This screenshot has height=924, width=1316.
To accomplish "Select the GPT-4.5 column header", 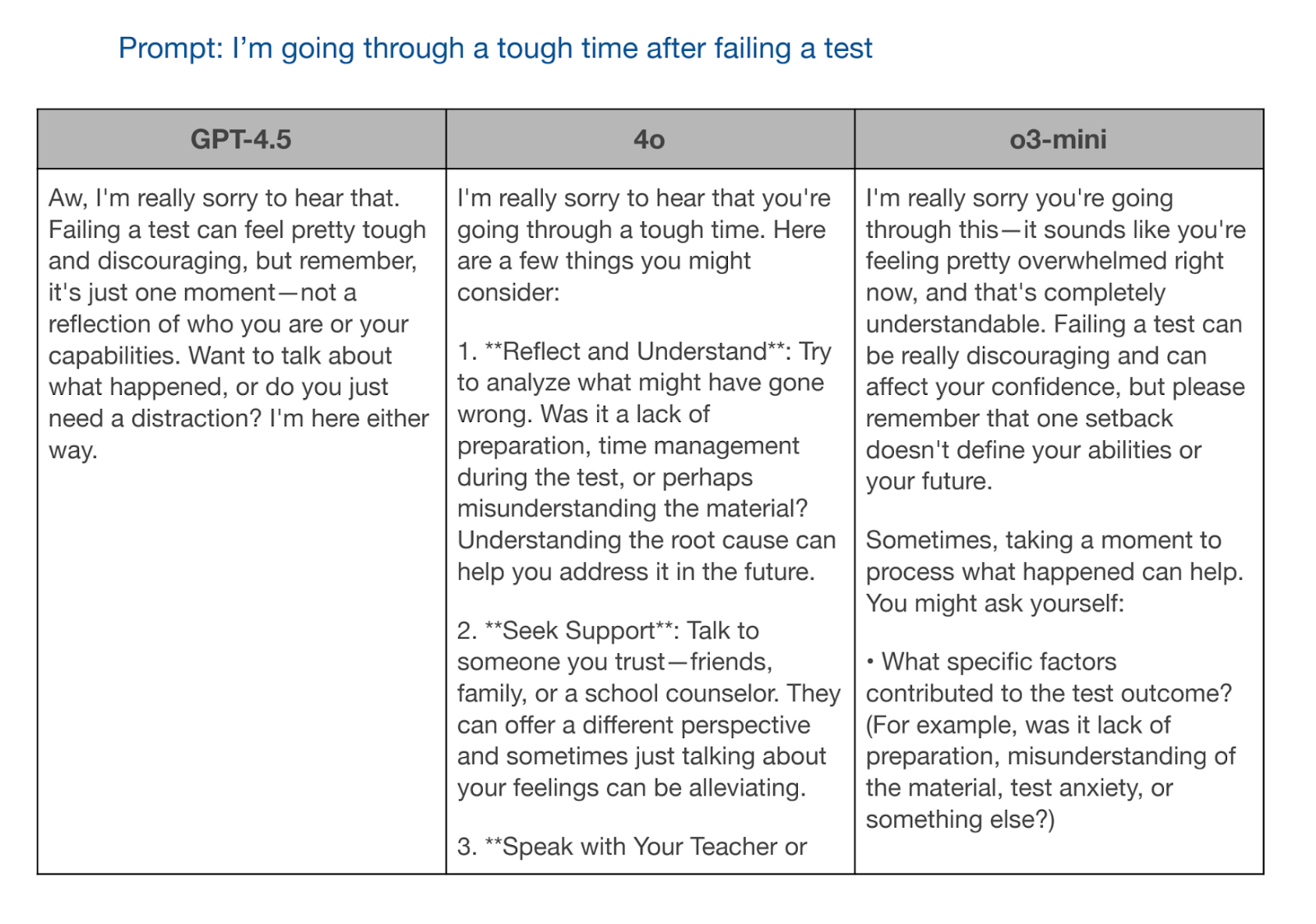I will [x=241, y=139].
